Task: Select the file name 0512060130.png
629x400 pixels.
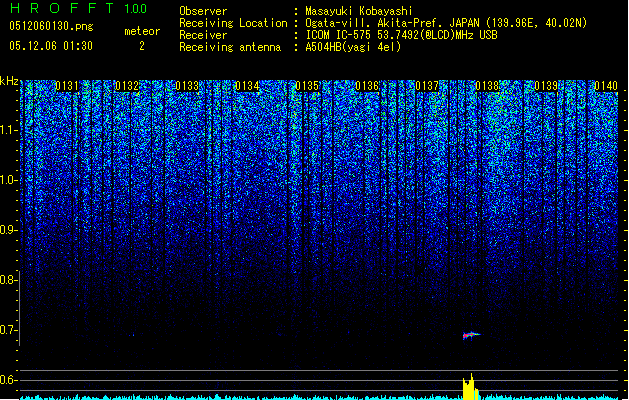Action: pos(51,26)
